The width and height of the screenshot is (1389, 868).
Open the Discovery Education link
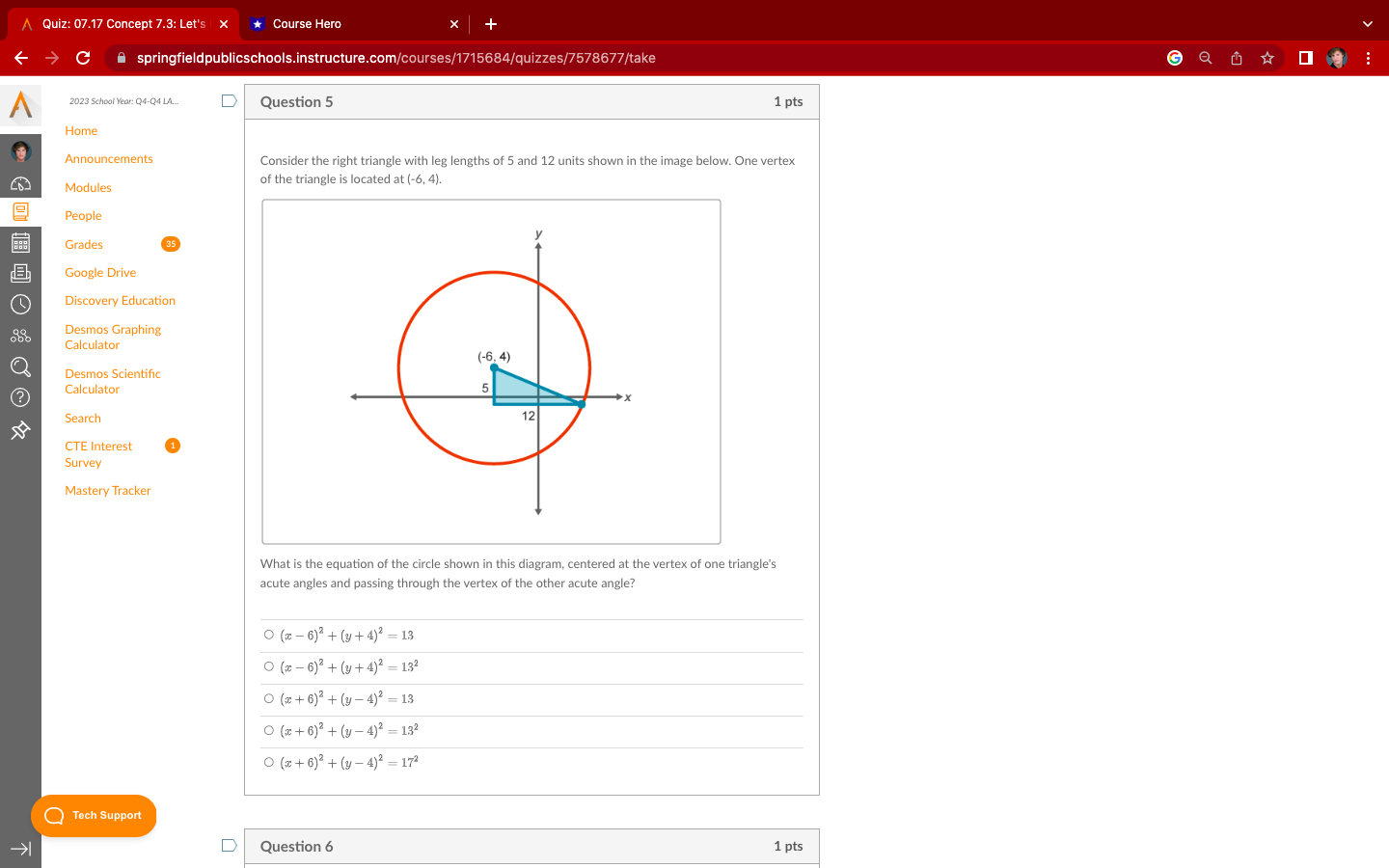121,301
